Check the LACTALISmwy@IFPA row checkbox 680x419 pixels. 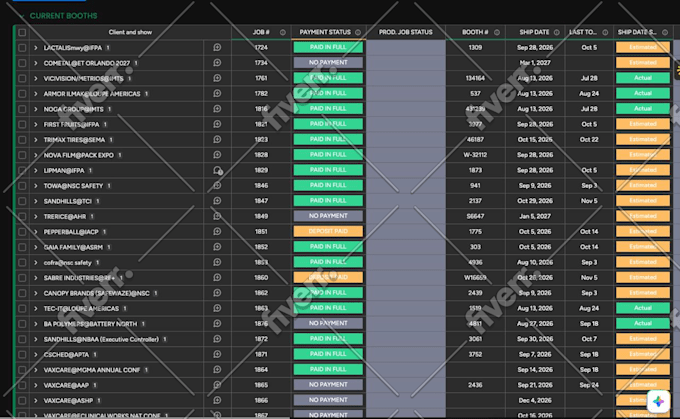[22, 48]
